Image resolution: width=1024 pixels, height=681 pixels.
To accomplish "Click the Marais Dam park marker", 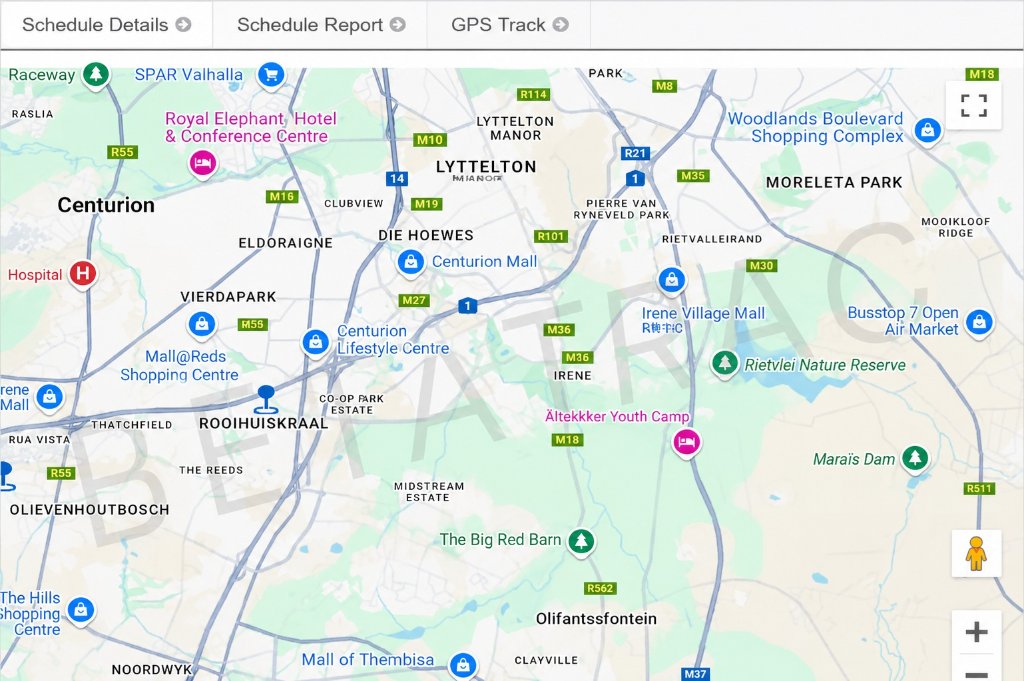I will 915,458.
